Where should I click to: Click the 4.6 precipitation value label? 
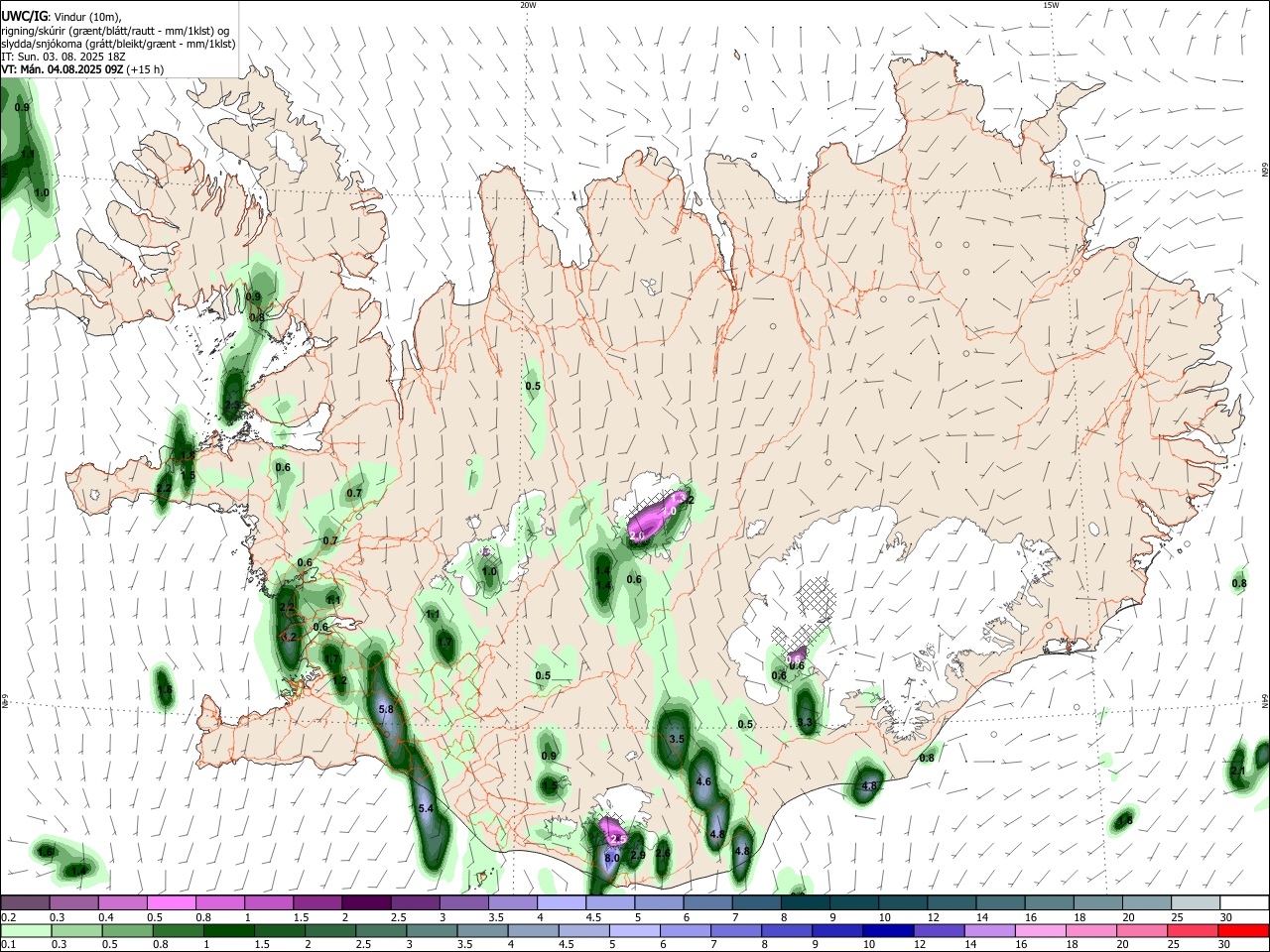pos(704,782)
